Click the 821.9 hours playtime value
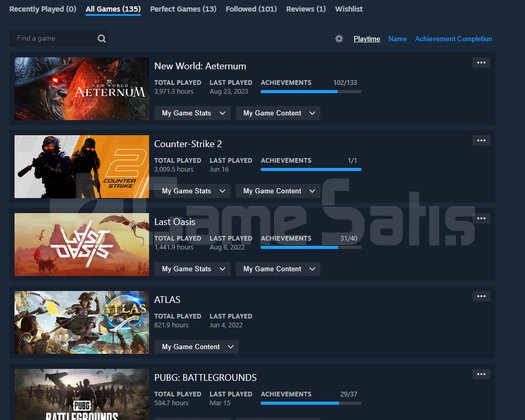Image resolution: width=525 pixels, height=420 pixels. [171, 325]
